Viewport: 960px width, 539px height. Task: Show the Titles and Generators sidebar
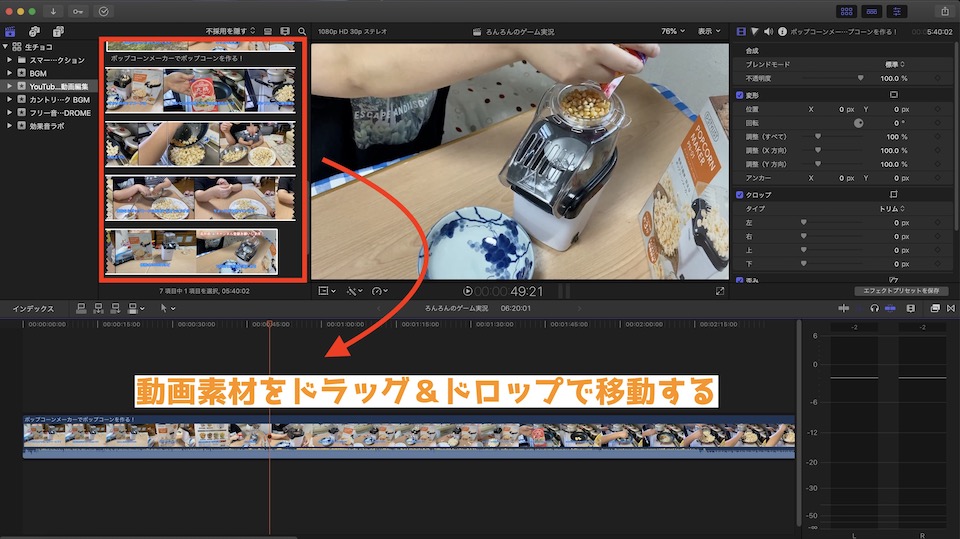[58, 31]
